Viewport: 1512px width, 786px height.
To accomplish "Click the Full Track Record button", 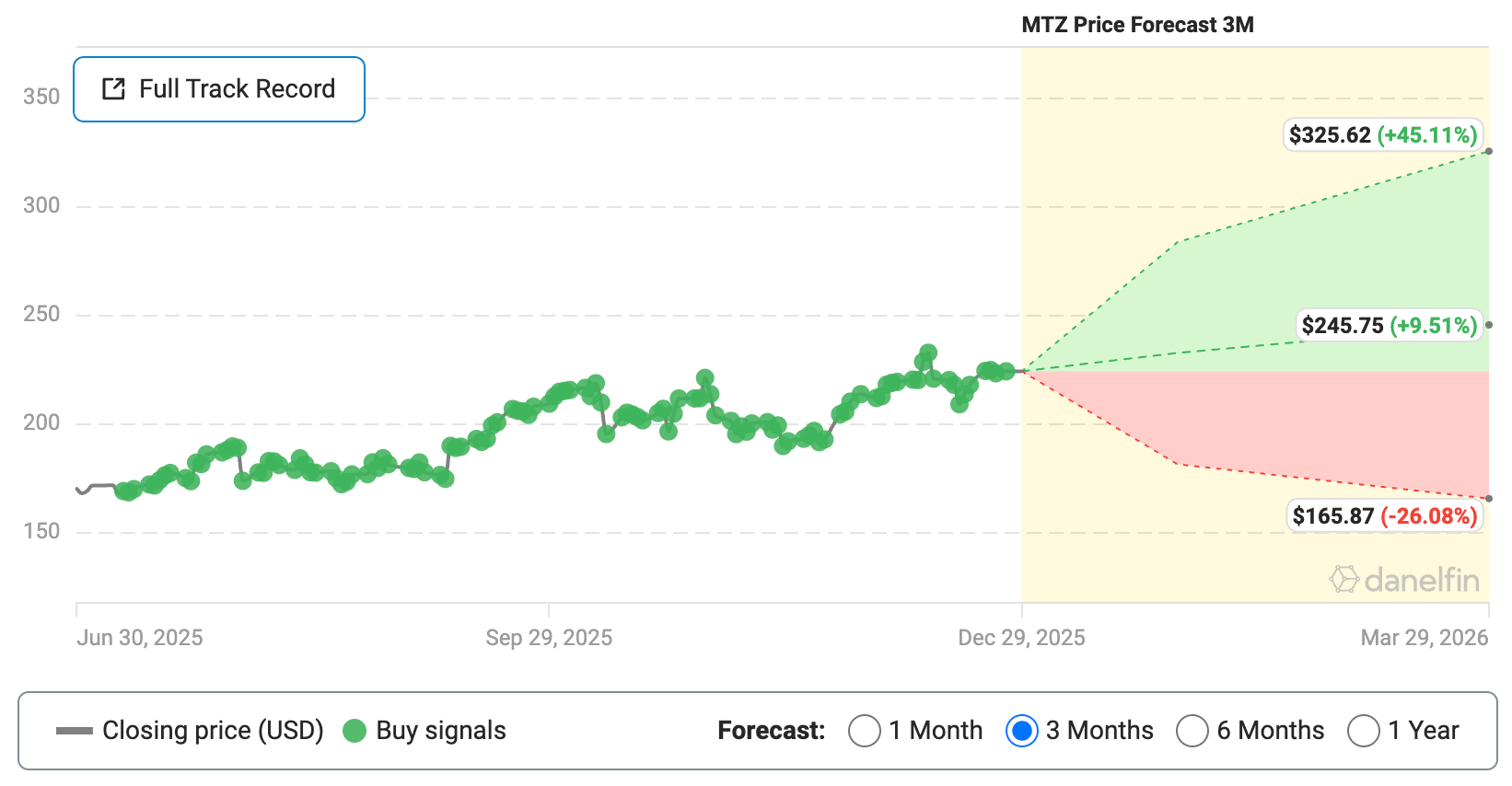I will (x=218, y=88).
